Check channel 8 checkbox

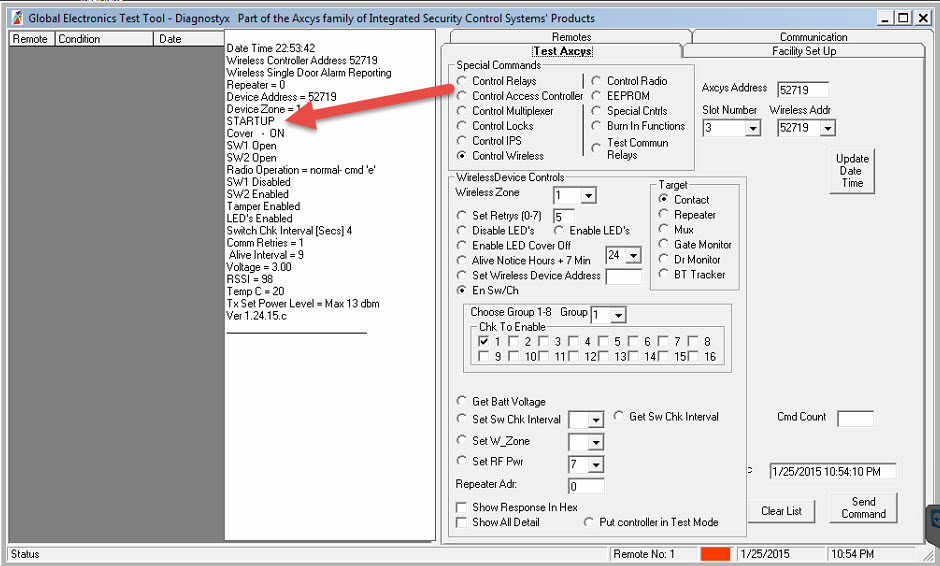click(694, 341)
